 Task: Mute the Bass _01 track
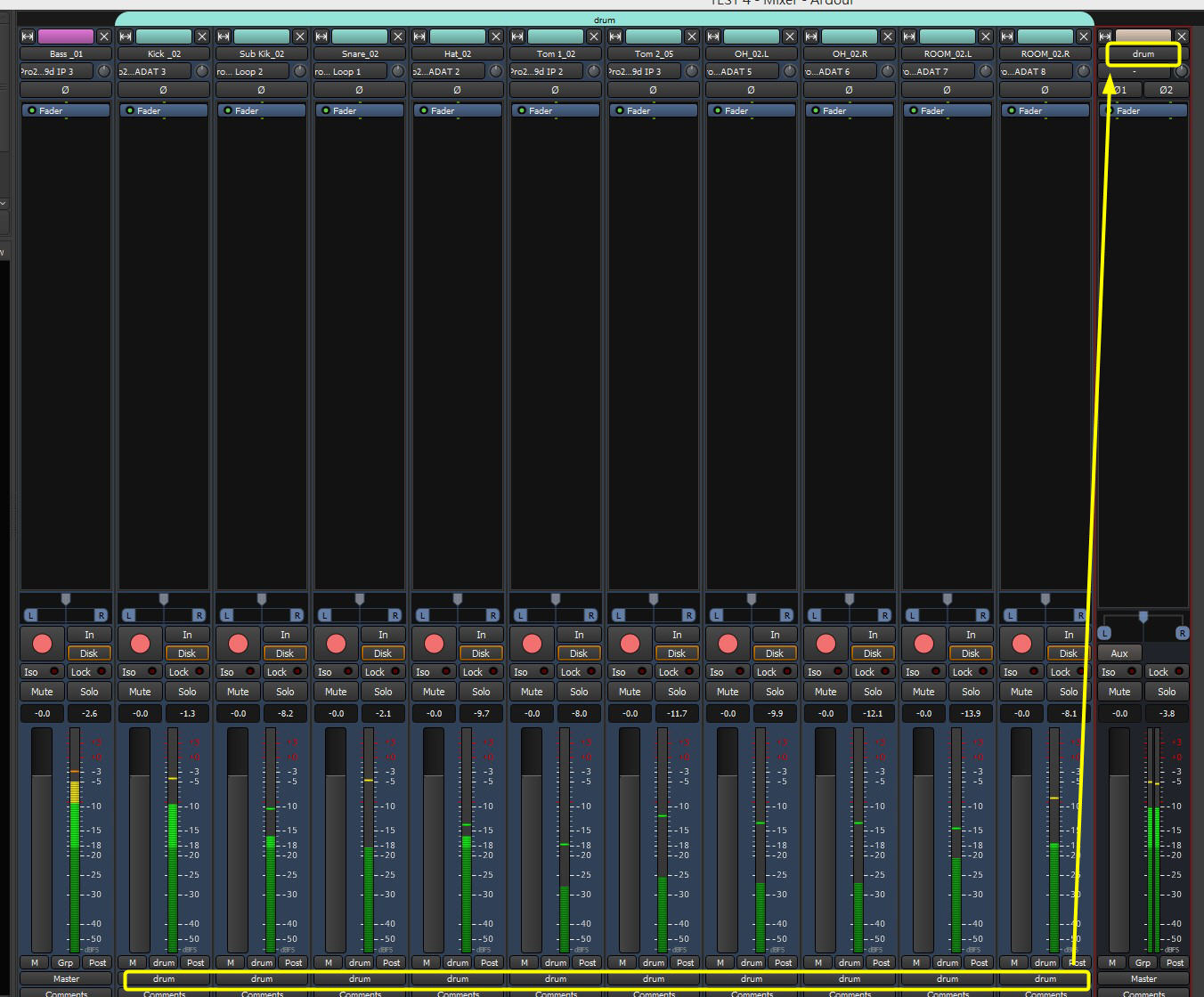click(x=42, y=692)
